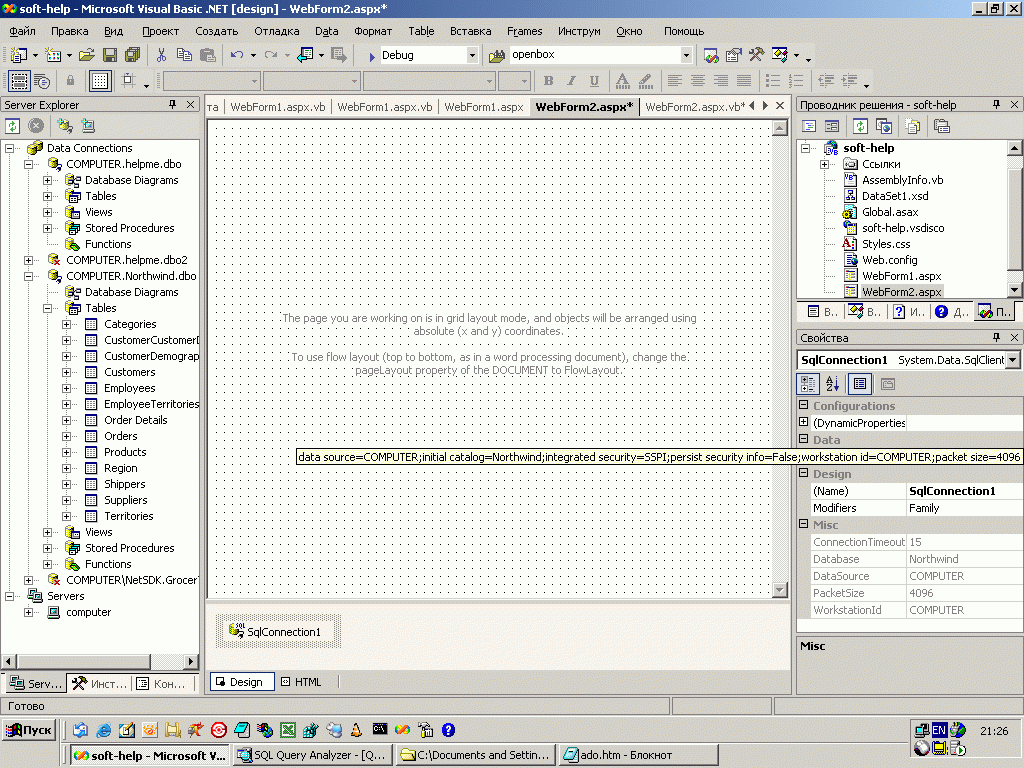This screenshot has width=1024, height=768.
Task: Click the Modifiers property value Family
Action: pos(964,508)
